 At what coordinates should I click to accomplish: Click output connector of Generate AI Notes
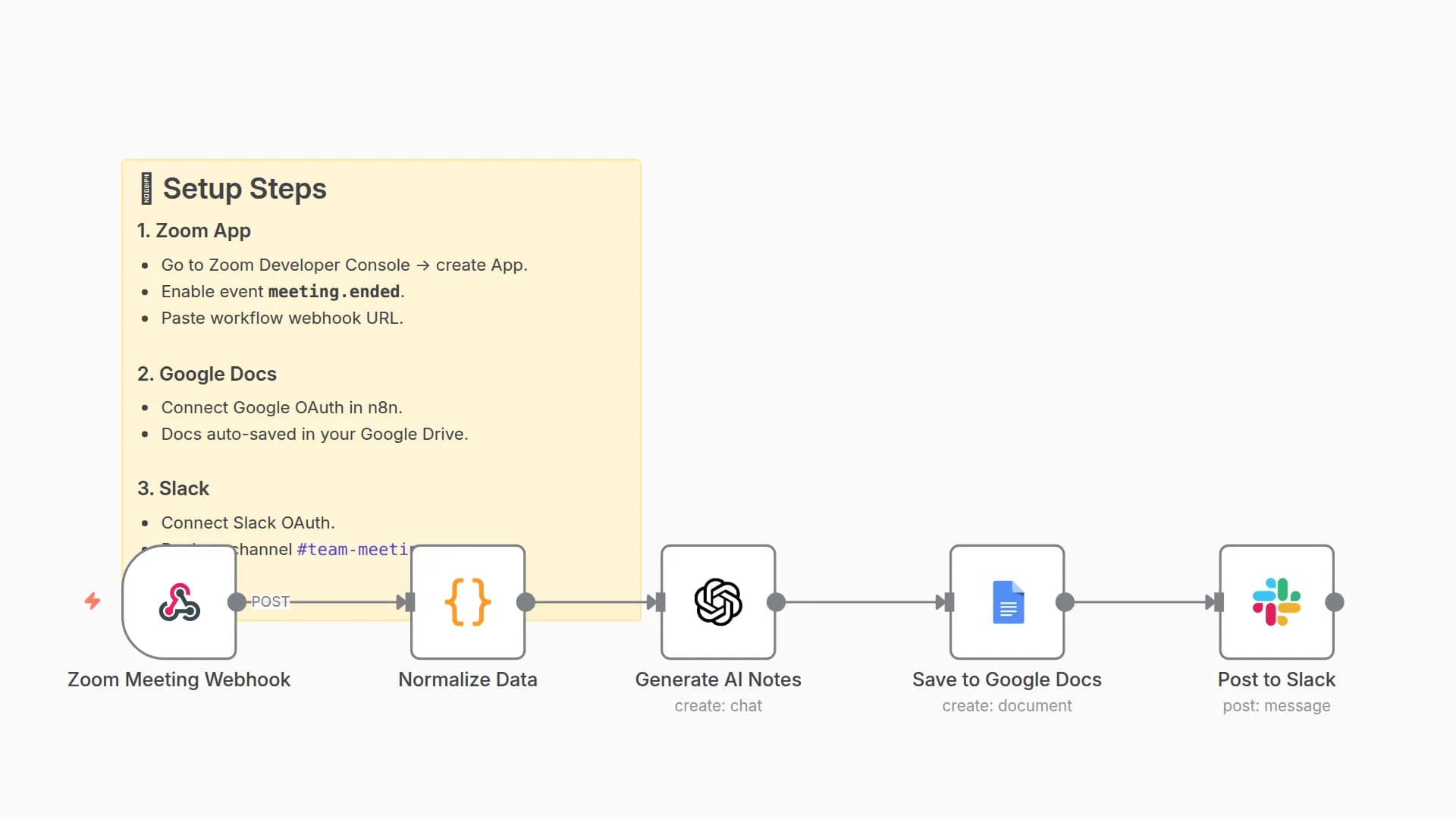[x=776, y=602]
